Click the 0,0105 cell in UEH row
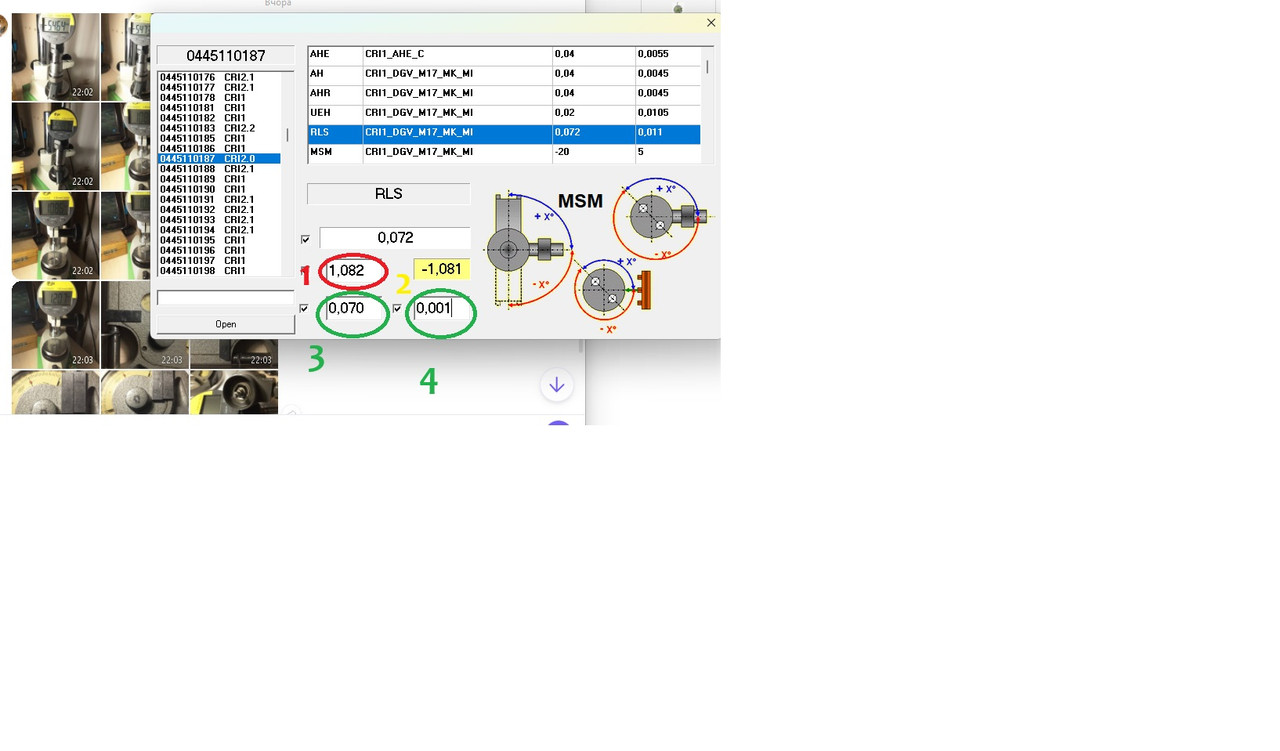This screenshot has height=751, width=1280. (668, 113)
